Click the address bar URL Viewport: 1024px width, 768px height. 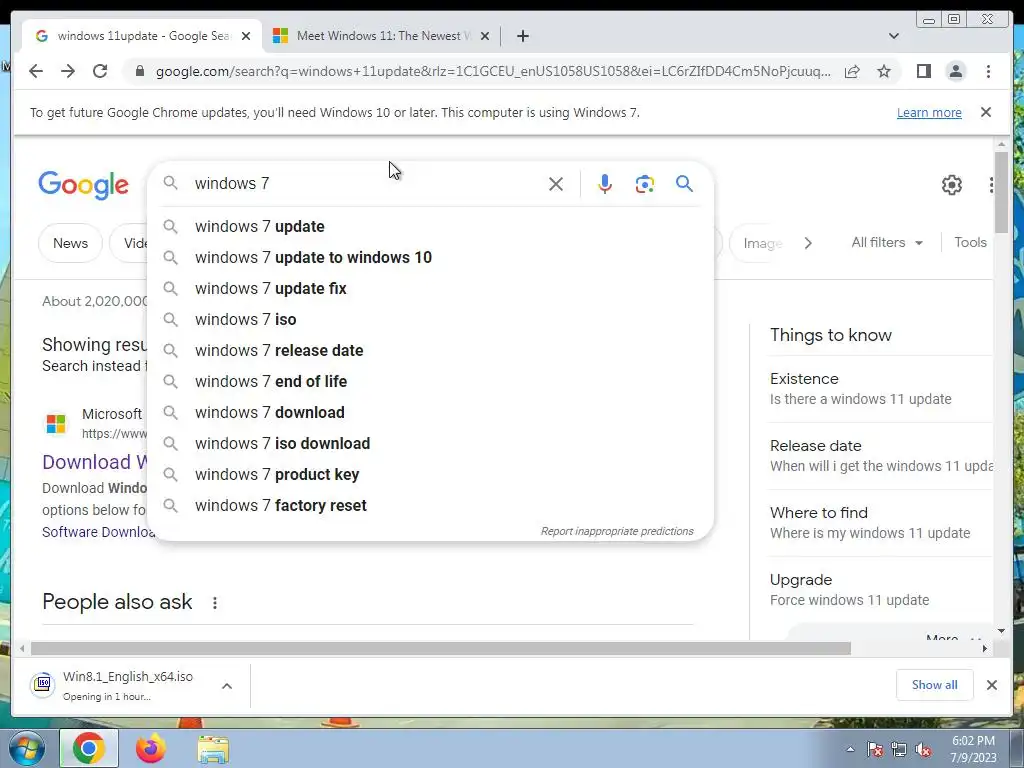[493, 71]
